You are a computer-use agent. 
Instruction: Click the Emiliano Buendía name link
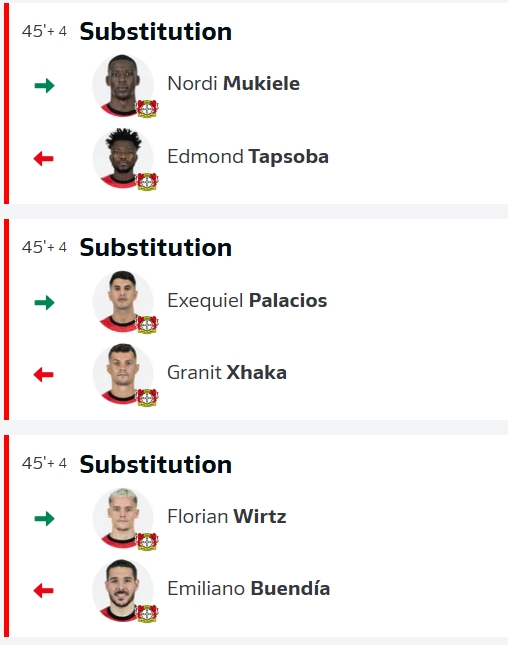[x=248, y=588]
